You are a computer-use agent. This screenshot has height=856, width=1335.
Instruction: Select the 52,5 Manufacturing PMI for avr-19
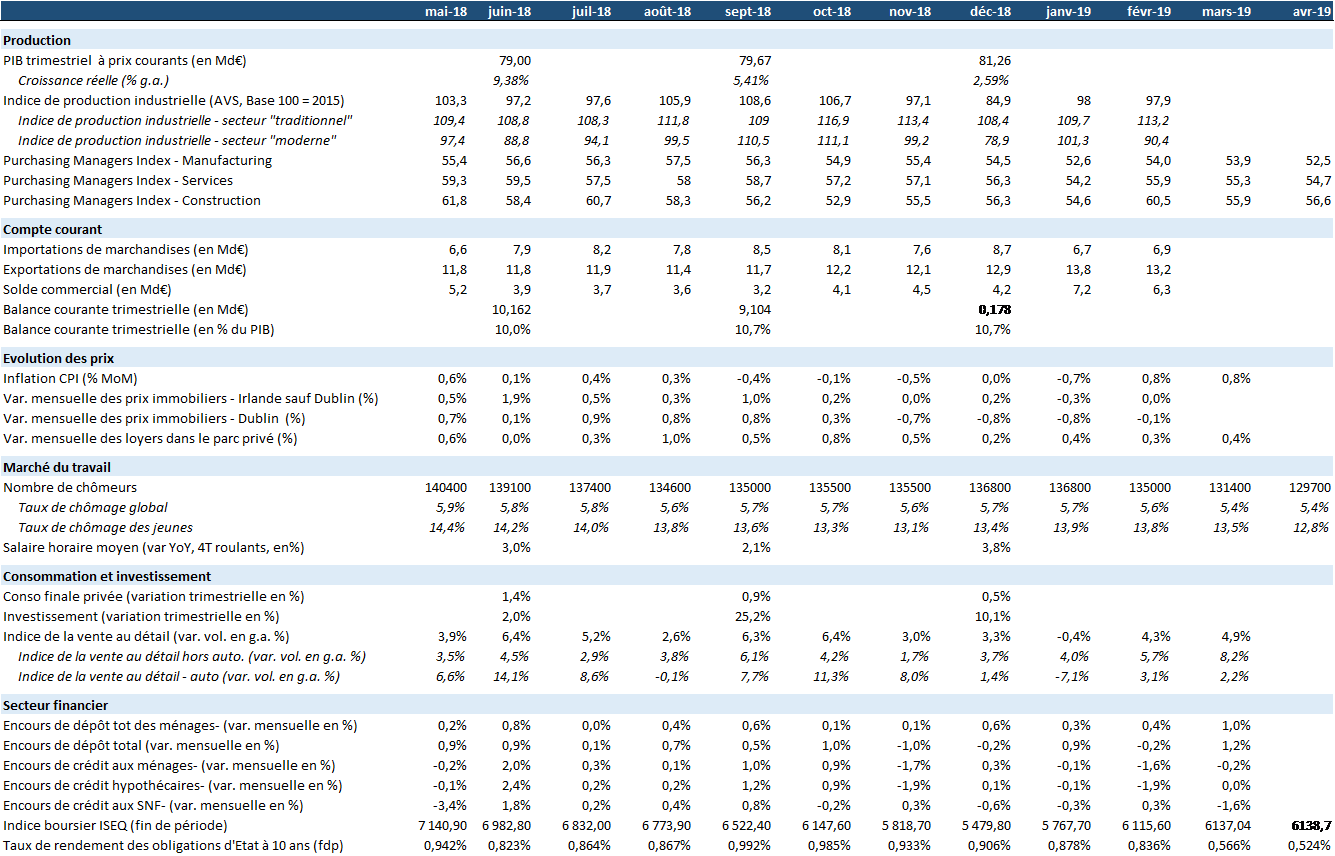[1319, 160]
